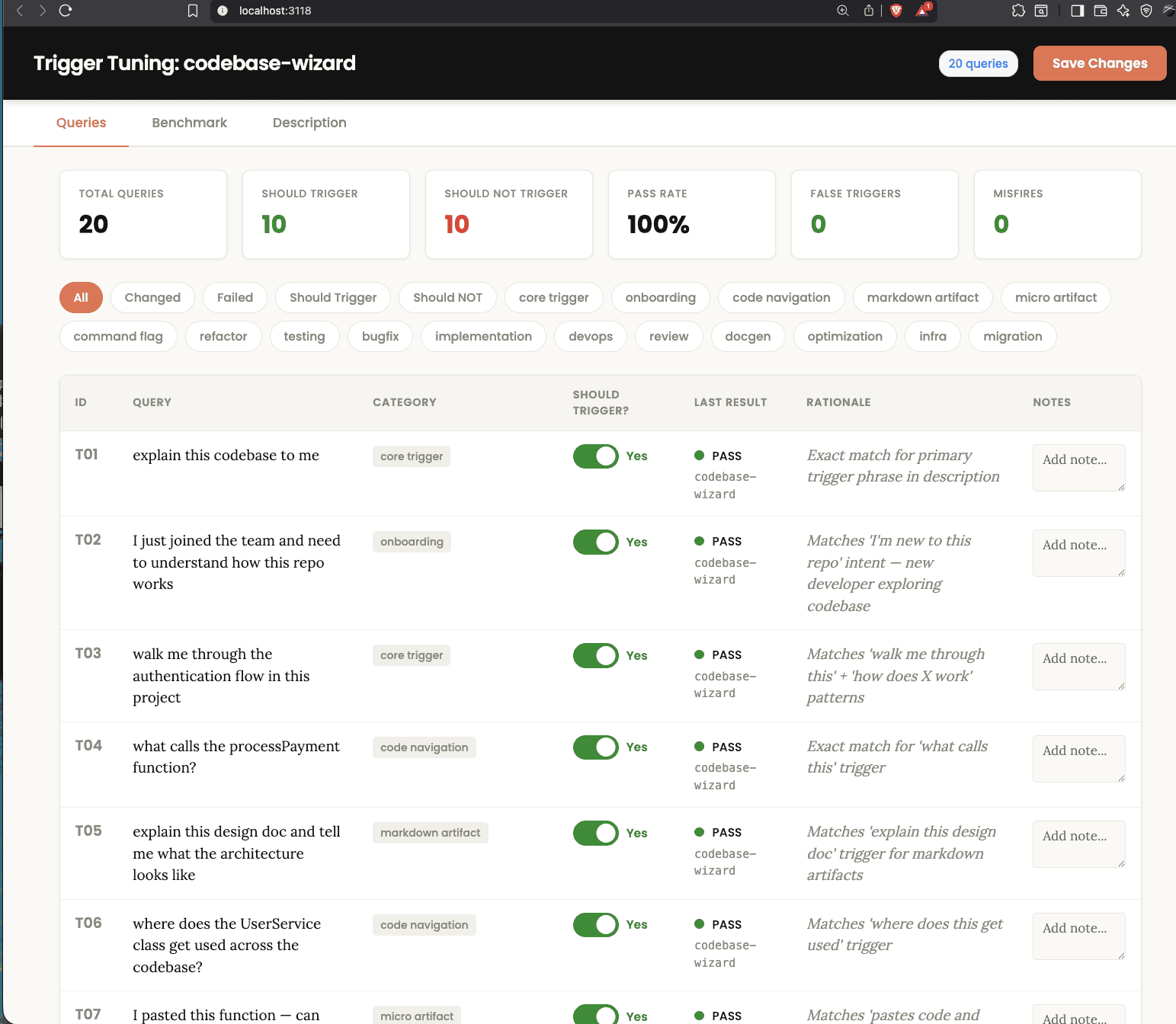Filter by the code navigation chip
1176x1024 pixels.
tap(781, 297)
